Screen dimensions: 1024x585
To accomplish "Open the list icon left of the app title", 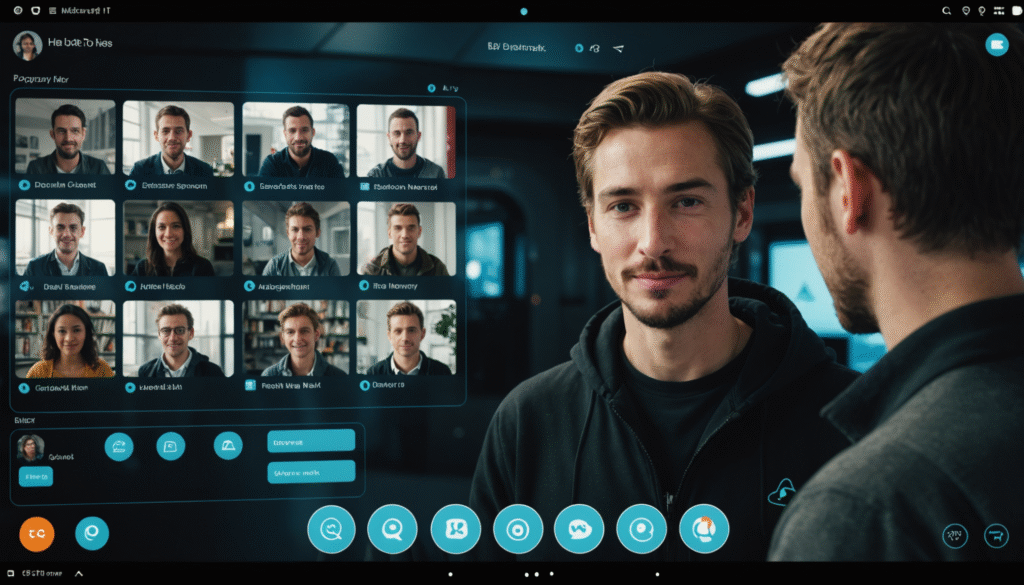I will pos(53,10).
